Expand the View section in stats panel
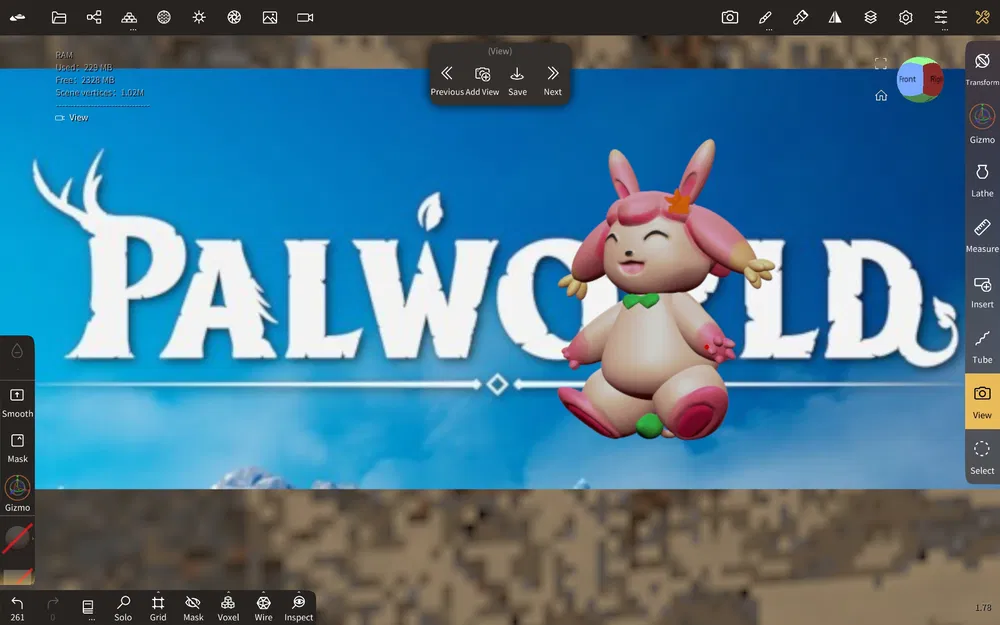Viewport: 1000px width, 625px height. (x=72, y=117)
